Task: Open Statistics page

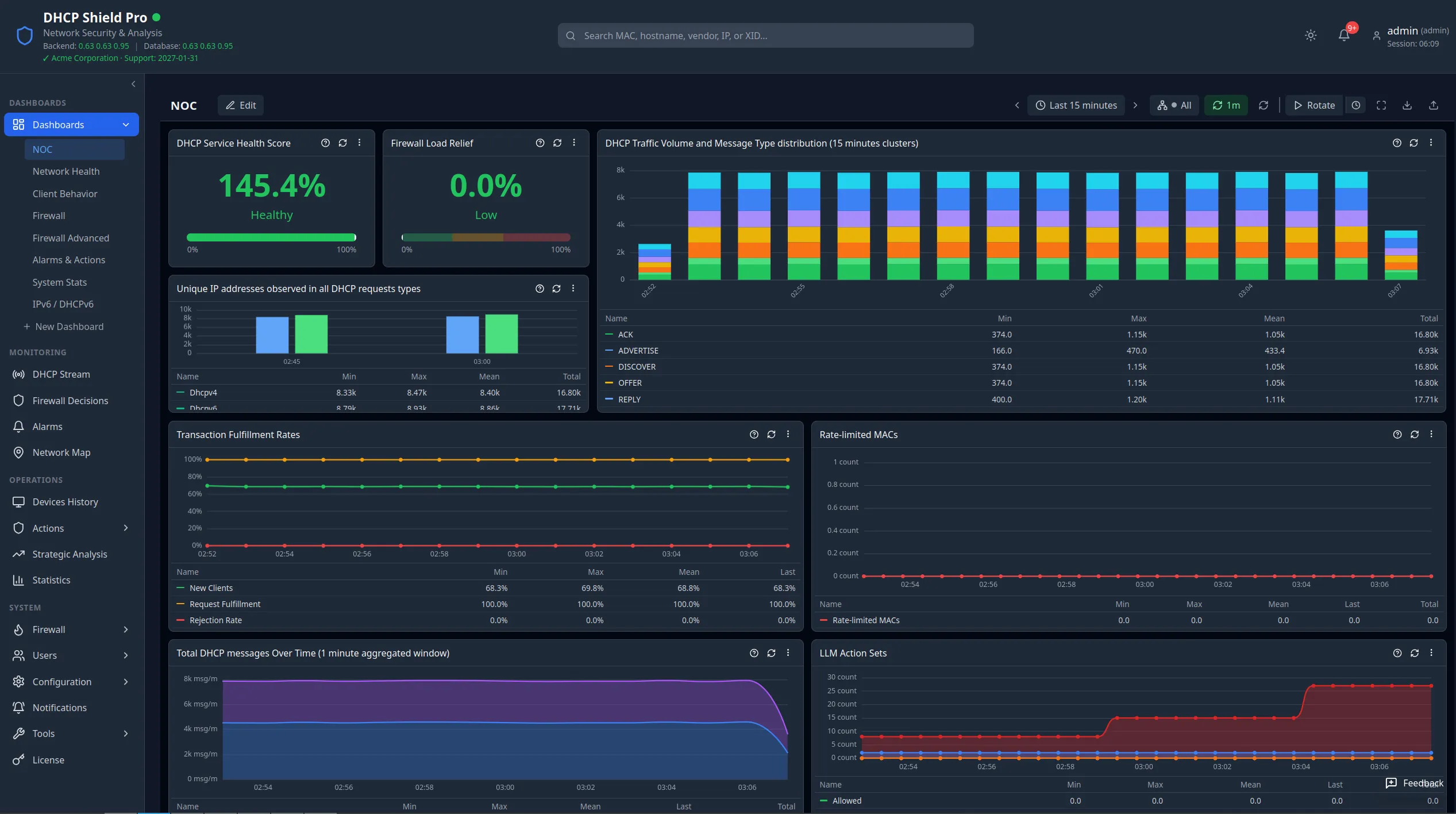Action: tap(71, 580)
